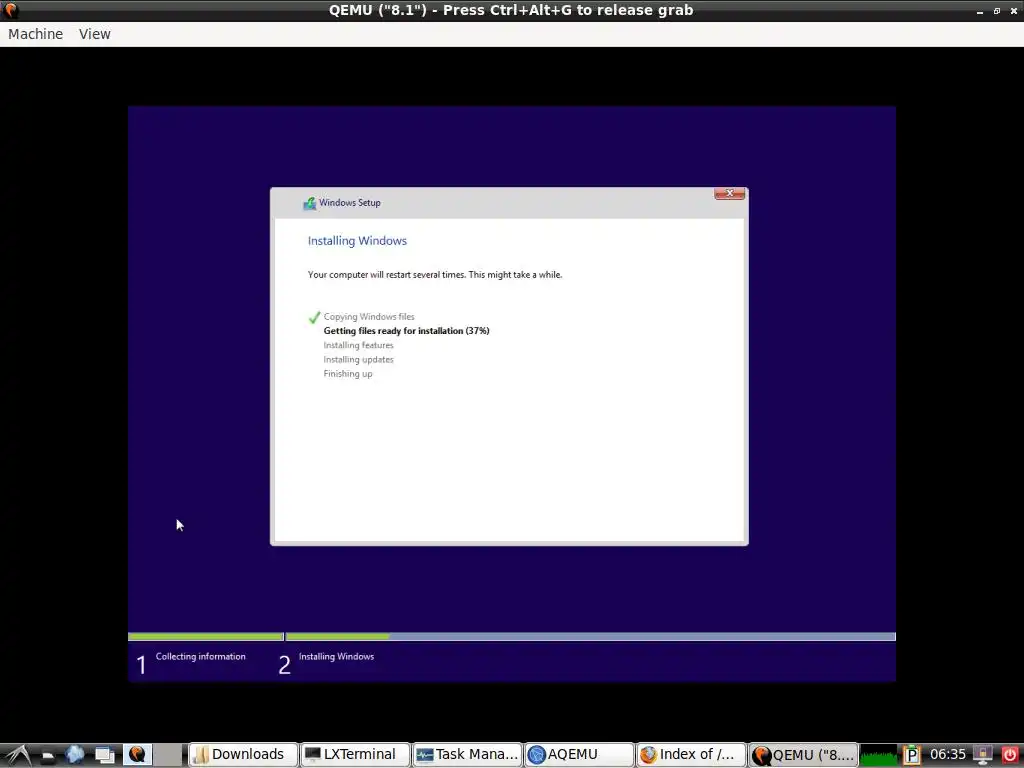
Task: Switch to the 'Index of /...' browser window
Action: click(x=692, y=755)
